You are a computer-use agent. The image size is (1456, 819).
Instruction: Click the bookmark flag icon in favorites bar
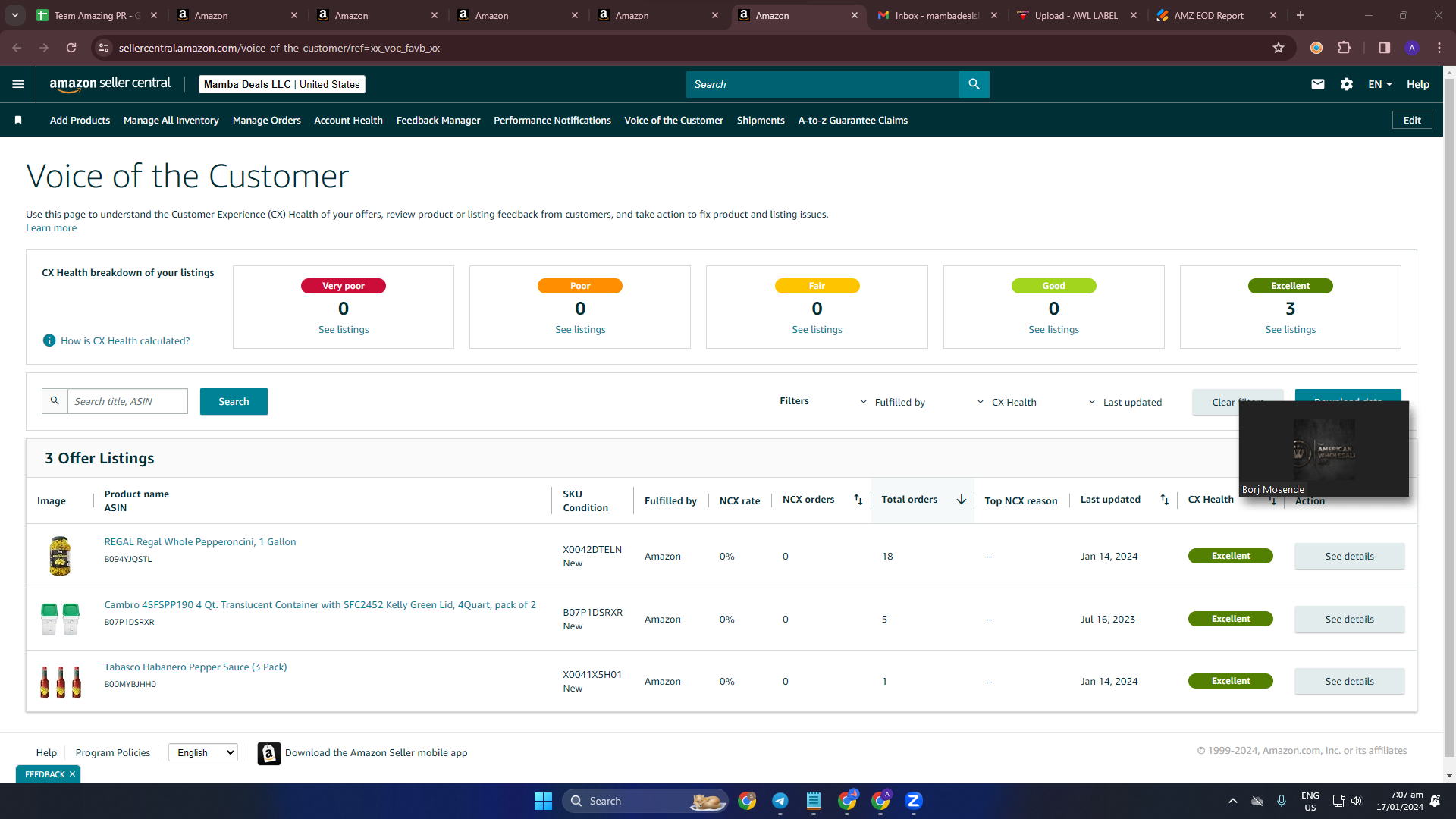pos(18,120)
